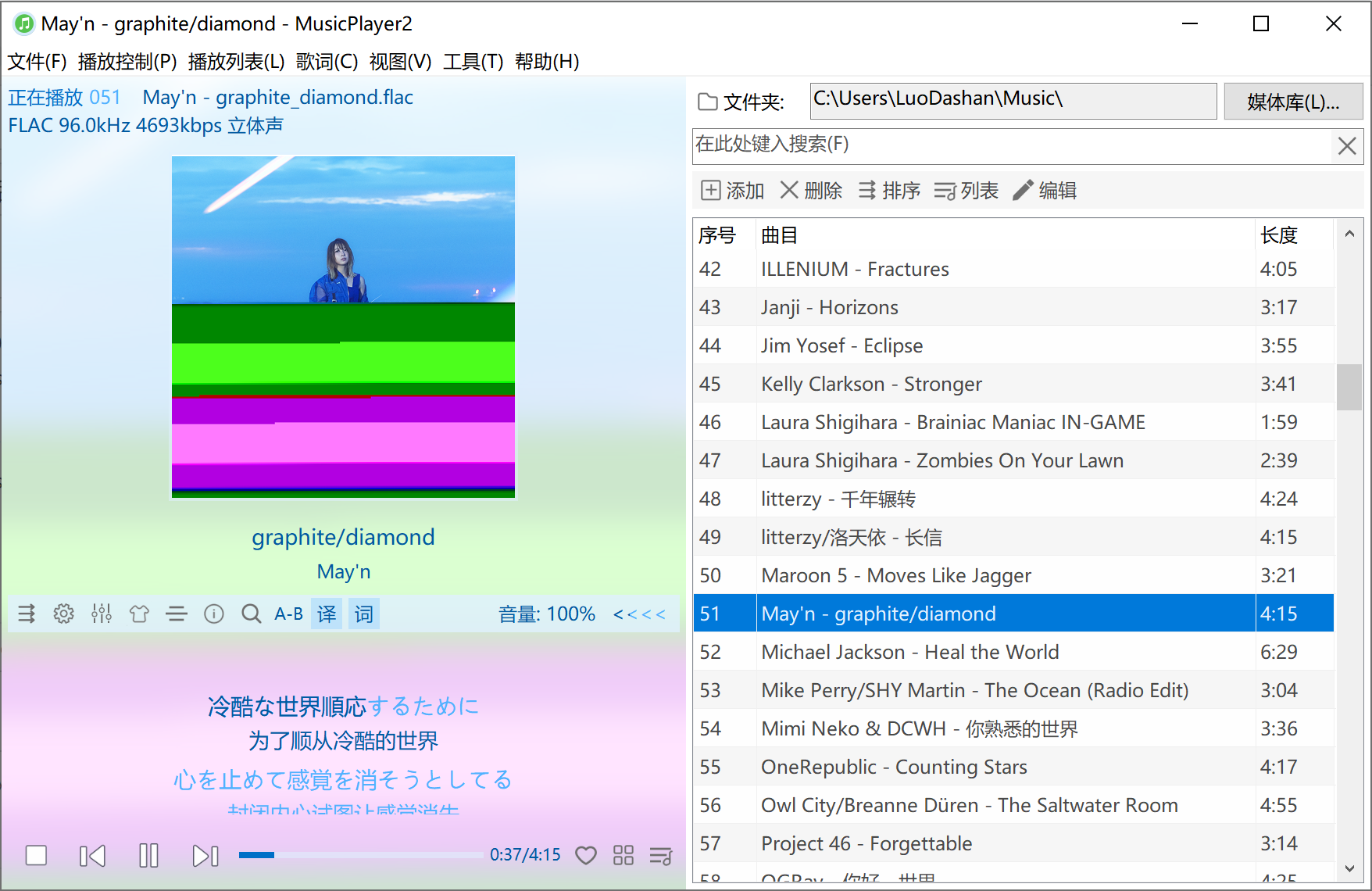Image resolution: width=1372 pixels, height=891 pixels.
Task: Show track info via circled i icon
Action: pos(214,614)
